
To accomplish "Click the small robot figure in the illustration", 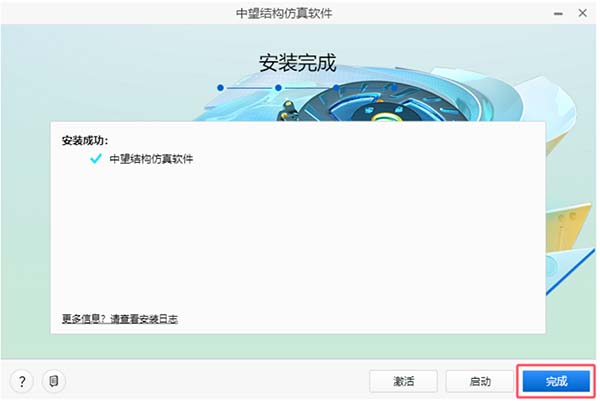I will click(x=287, y=111).
